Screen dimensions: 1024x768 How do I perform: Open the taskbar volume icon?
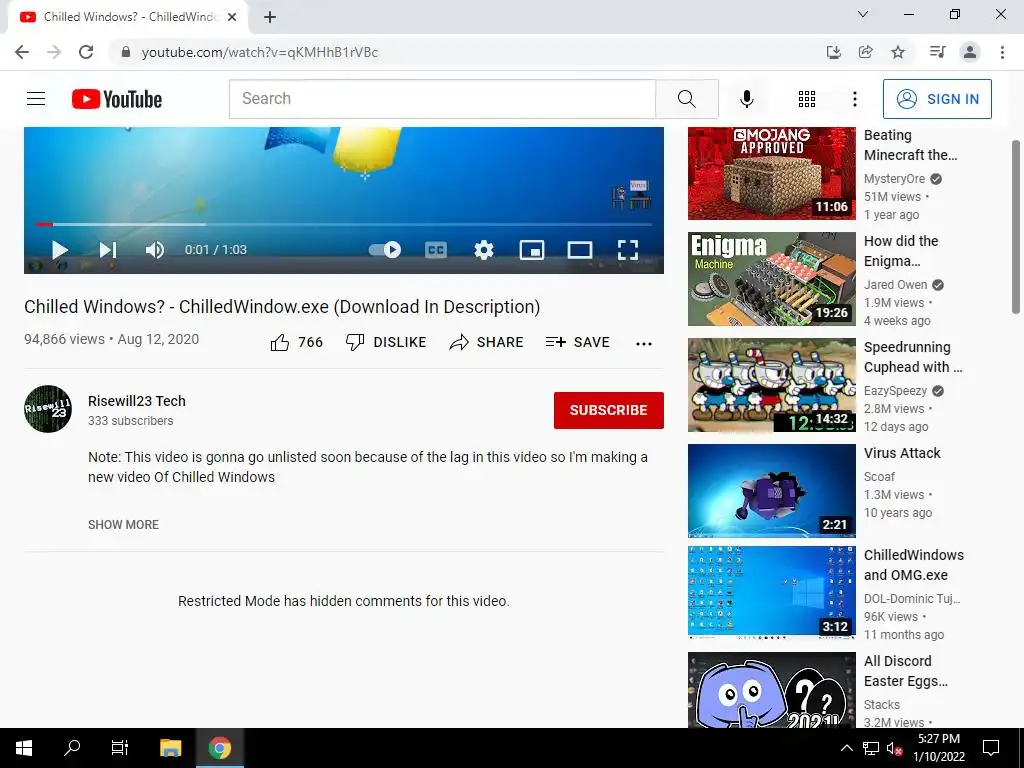pyautogui.click(x=895, y=748)
